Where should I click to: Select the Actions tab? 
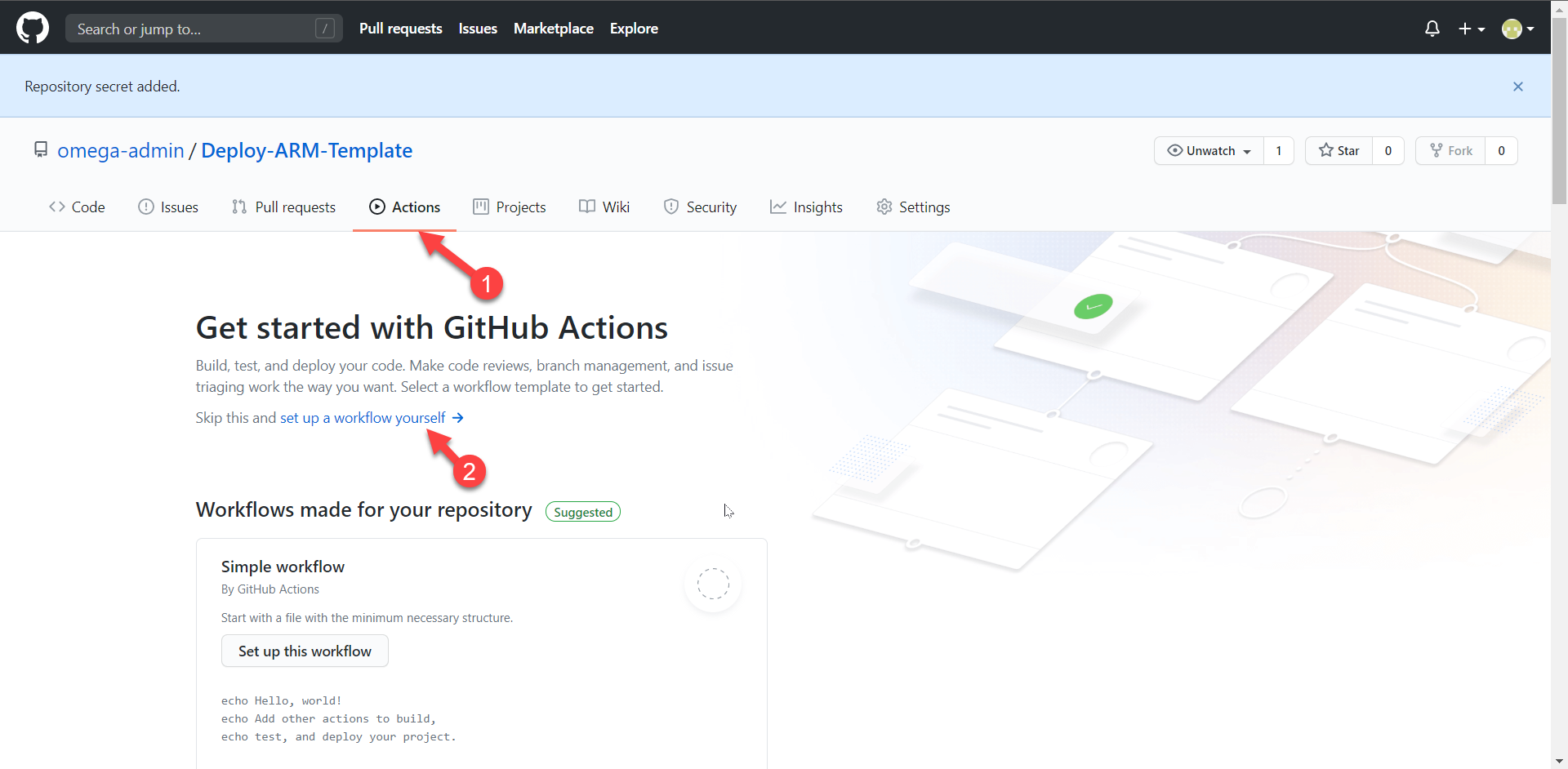click(x=404, y=207)
